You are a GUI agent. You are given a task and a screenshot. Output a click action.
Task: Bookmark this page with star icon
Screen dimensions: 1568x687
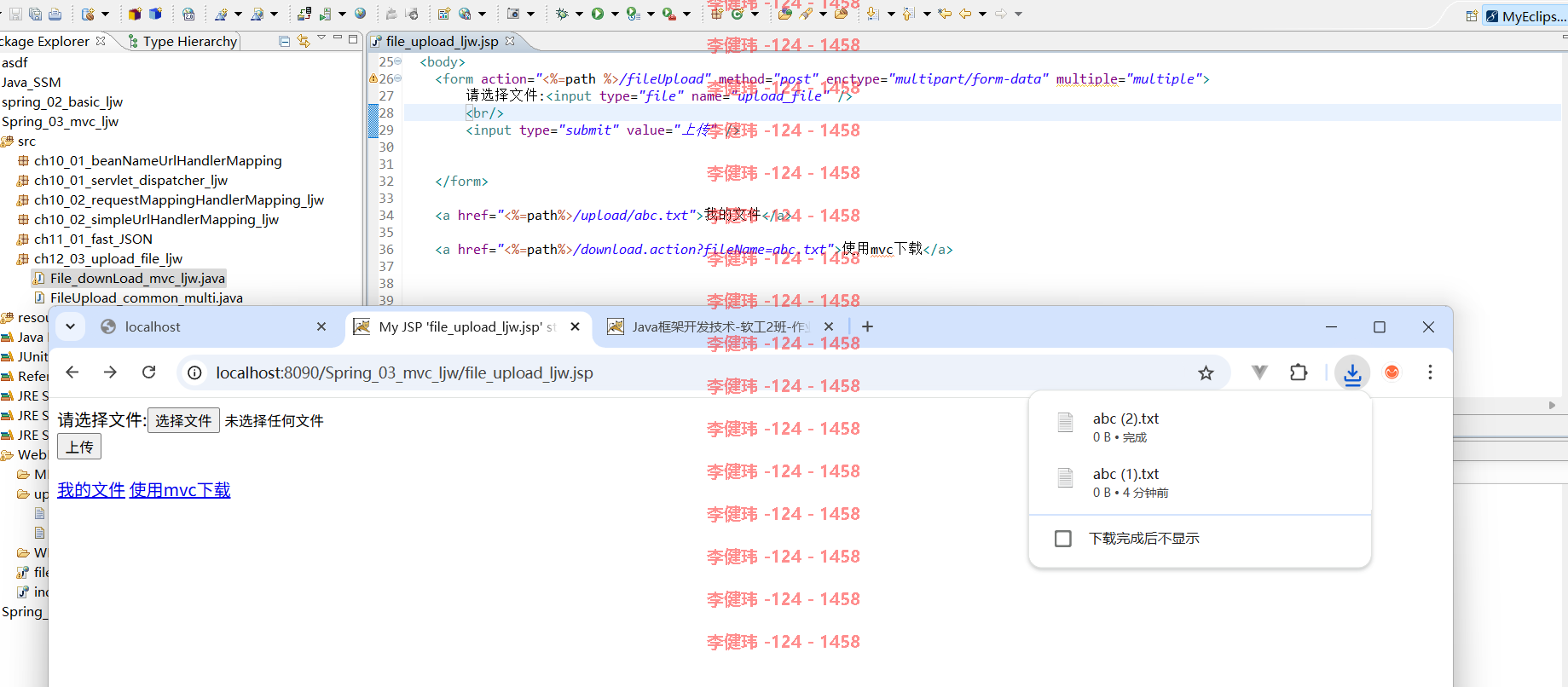pyautogui.click(x=1206, y=372)
